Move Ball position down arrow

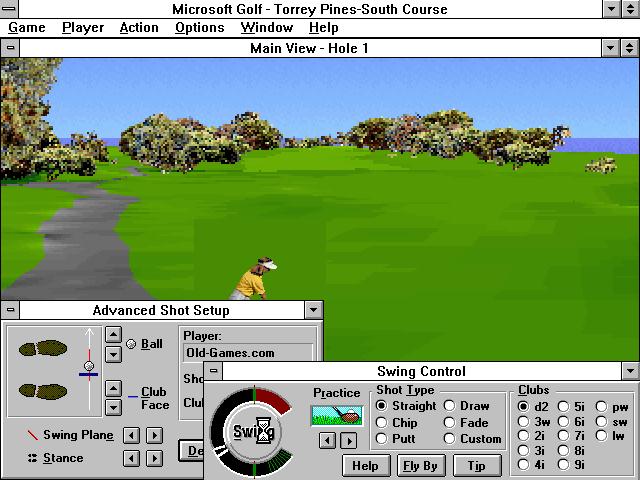click(x=113, y=355)
